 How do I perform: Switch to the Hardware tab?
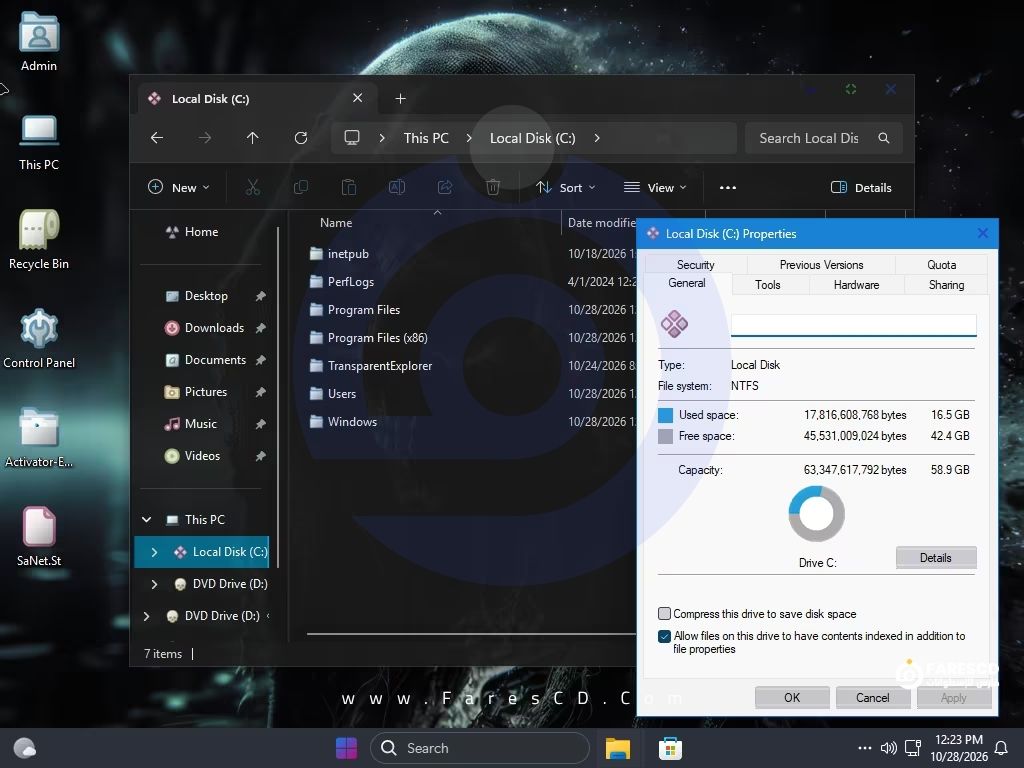[x=856, y=285]
